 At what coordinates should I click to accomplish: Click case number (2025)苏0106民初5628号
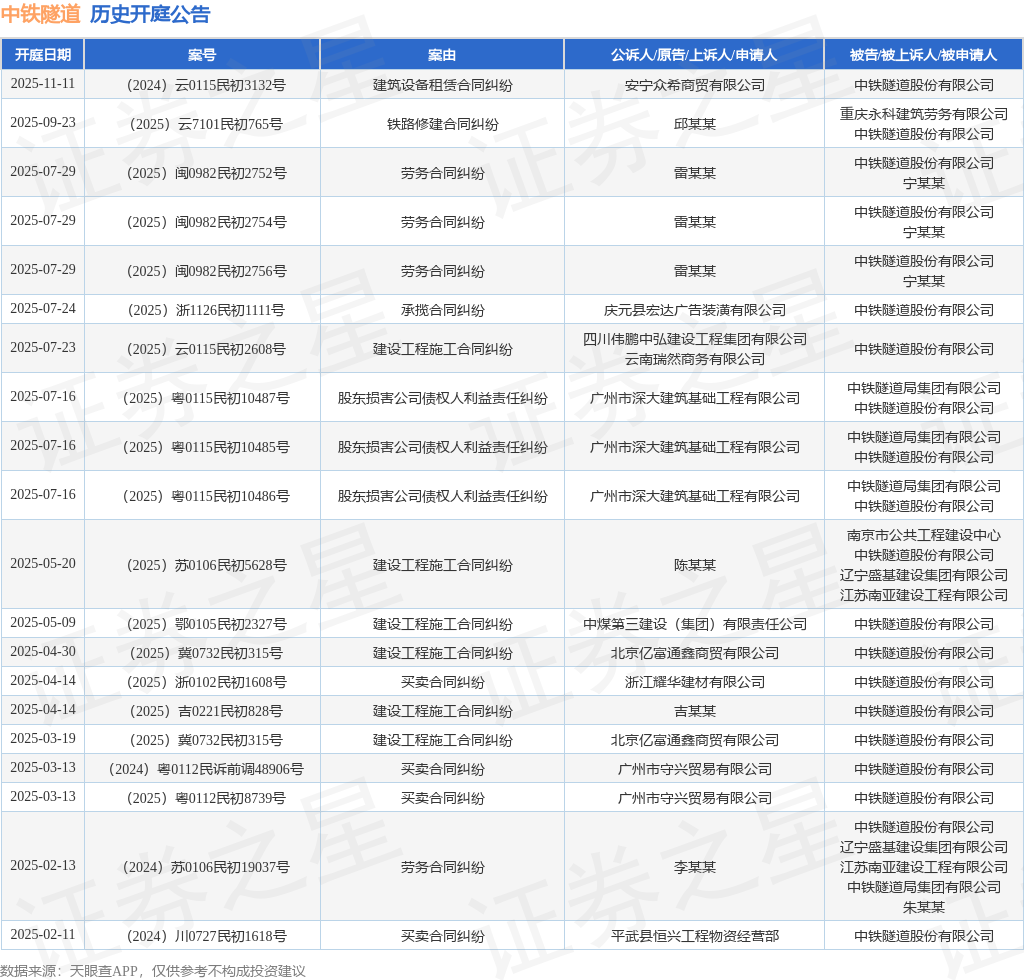coord(206,565)
